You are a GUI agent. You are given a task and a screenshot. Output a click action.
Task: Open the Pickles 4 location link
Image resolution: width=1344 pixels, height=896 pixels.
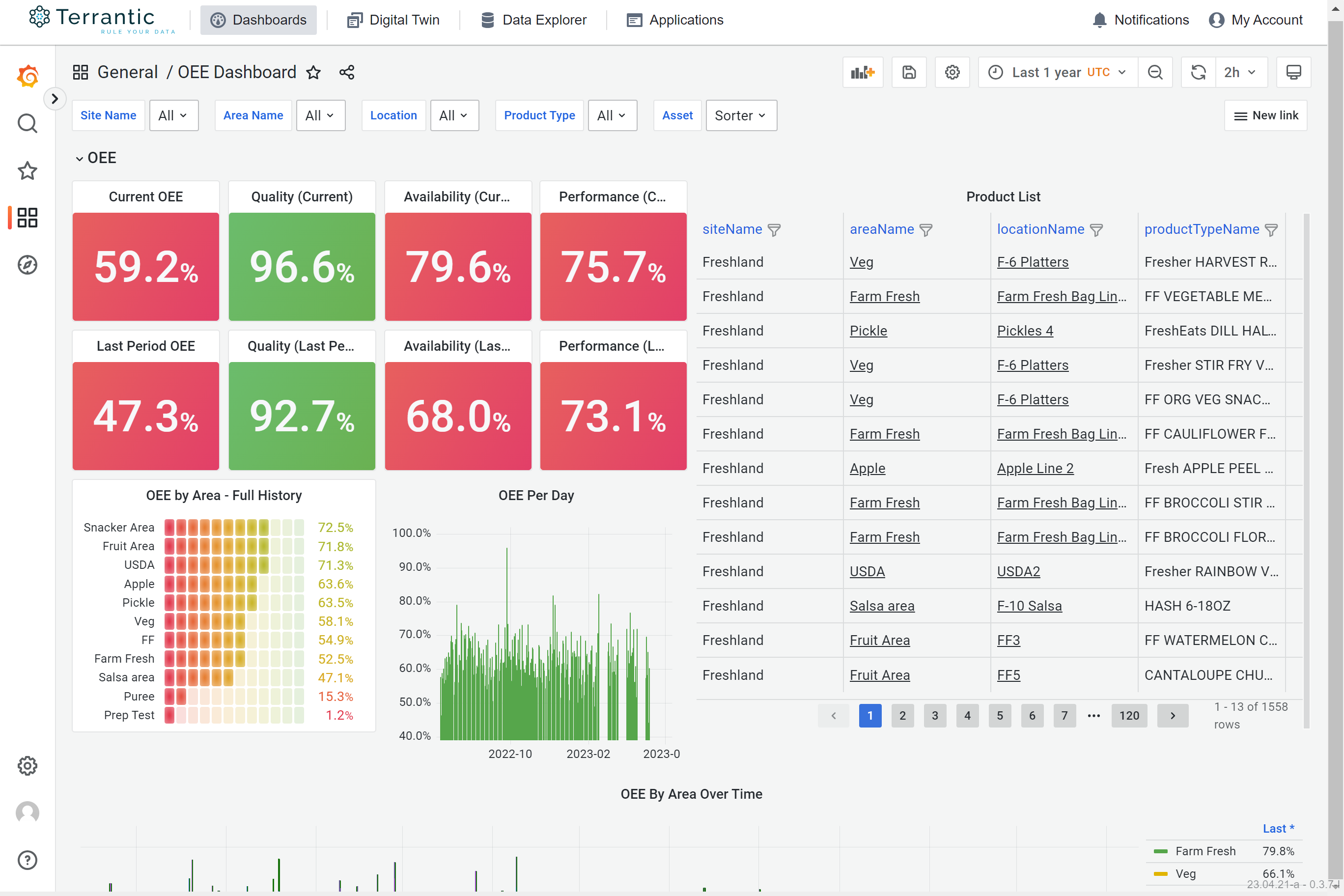pos(1025,331)
